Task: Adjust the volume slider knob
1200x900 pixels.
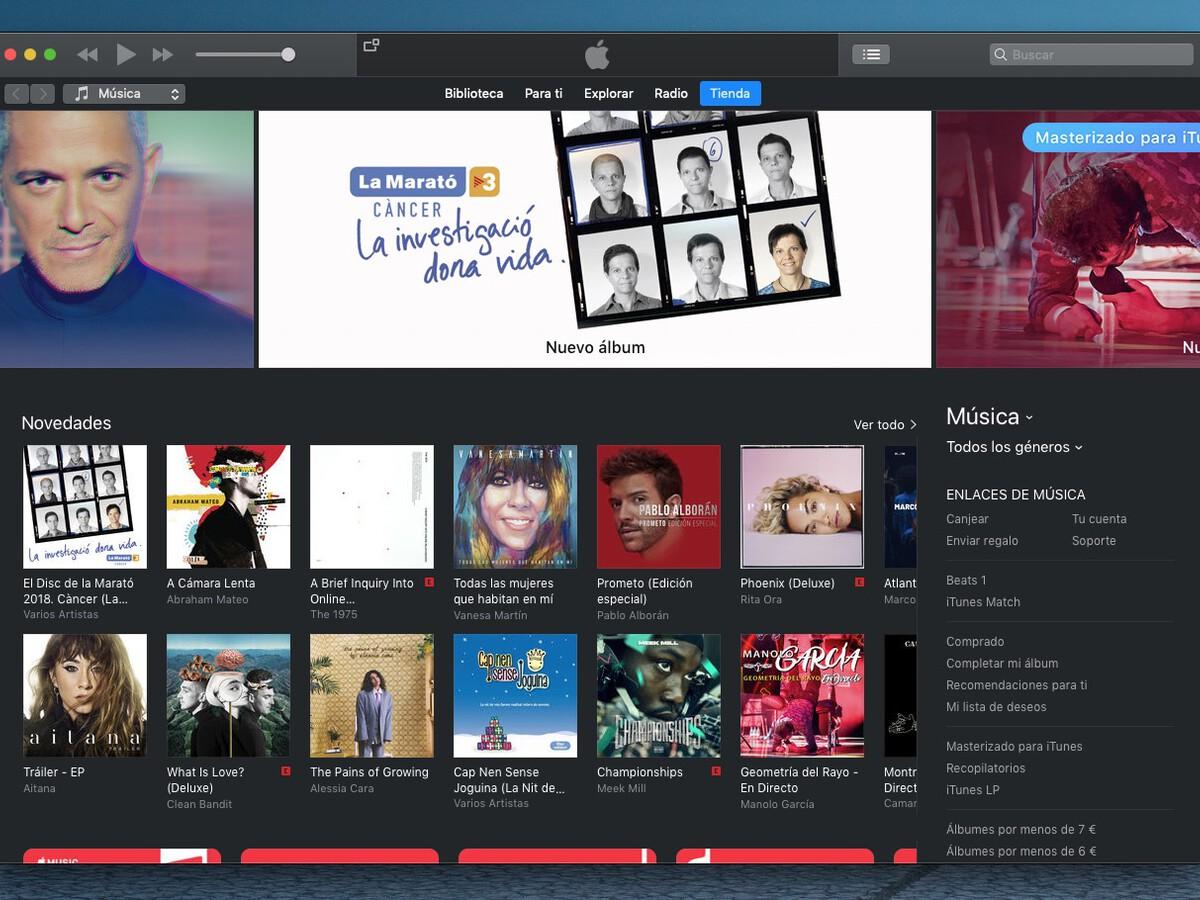Action: click(288, 55)
